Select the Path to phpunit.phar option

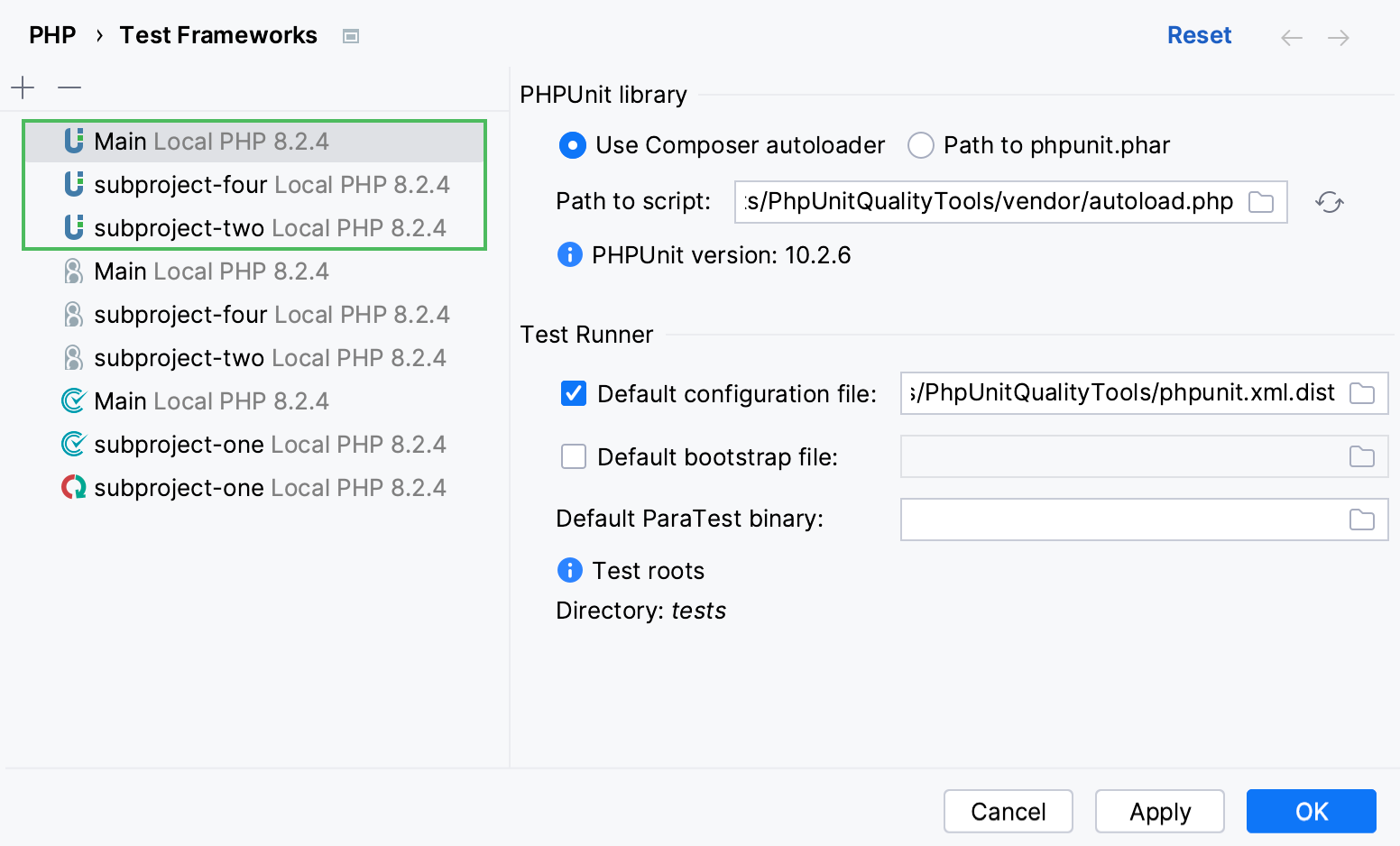920,145
